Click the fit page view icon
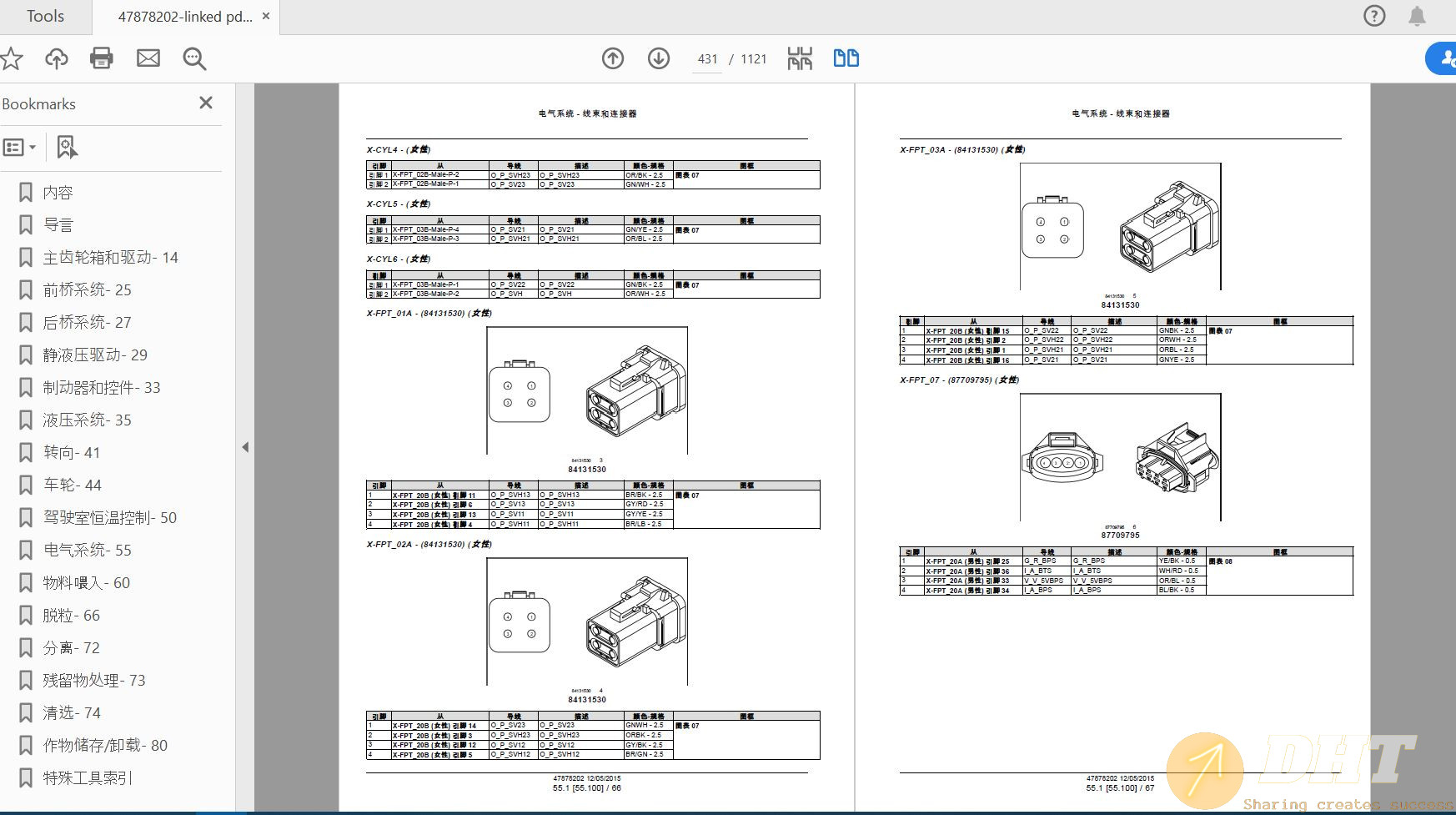The height and width of the screenshot is (815, 1456). pos(800,58)
